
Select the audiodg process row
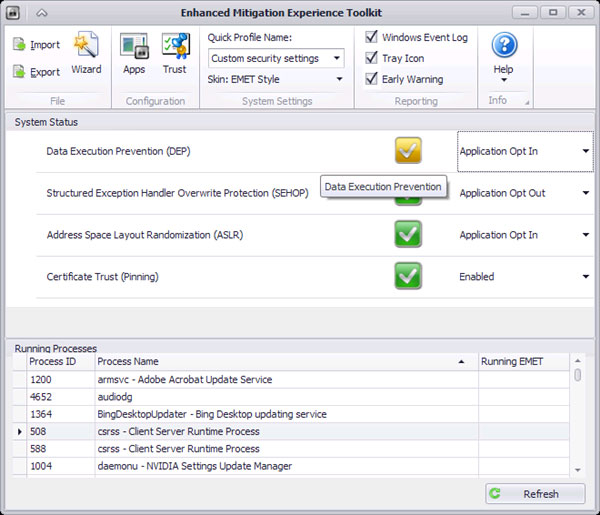291,397
